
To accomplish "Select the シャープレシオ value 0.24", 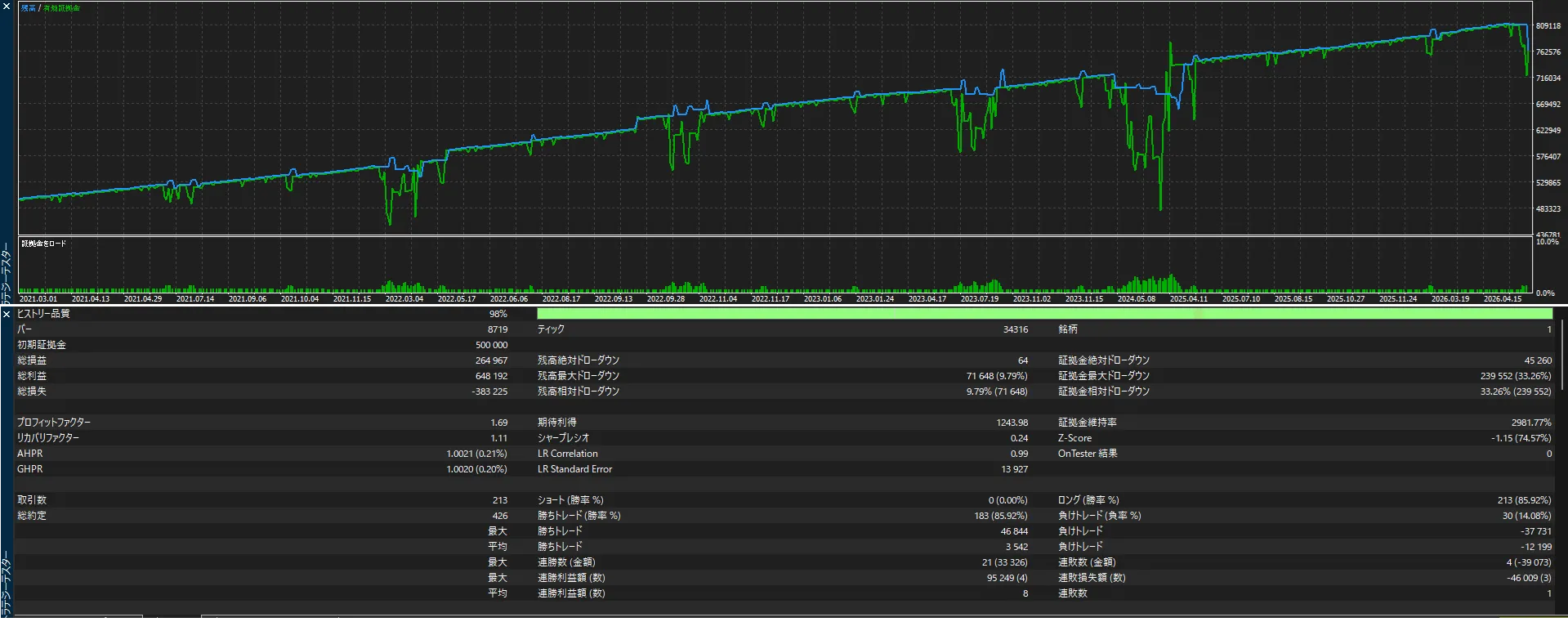I will tap(1020, 438).
